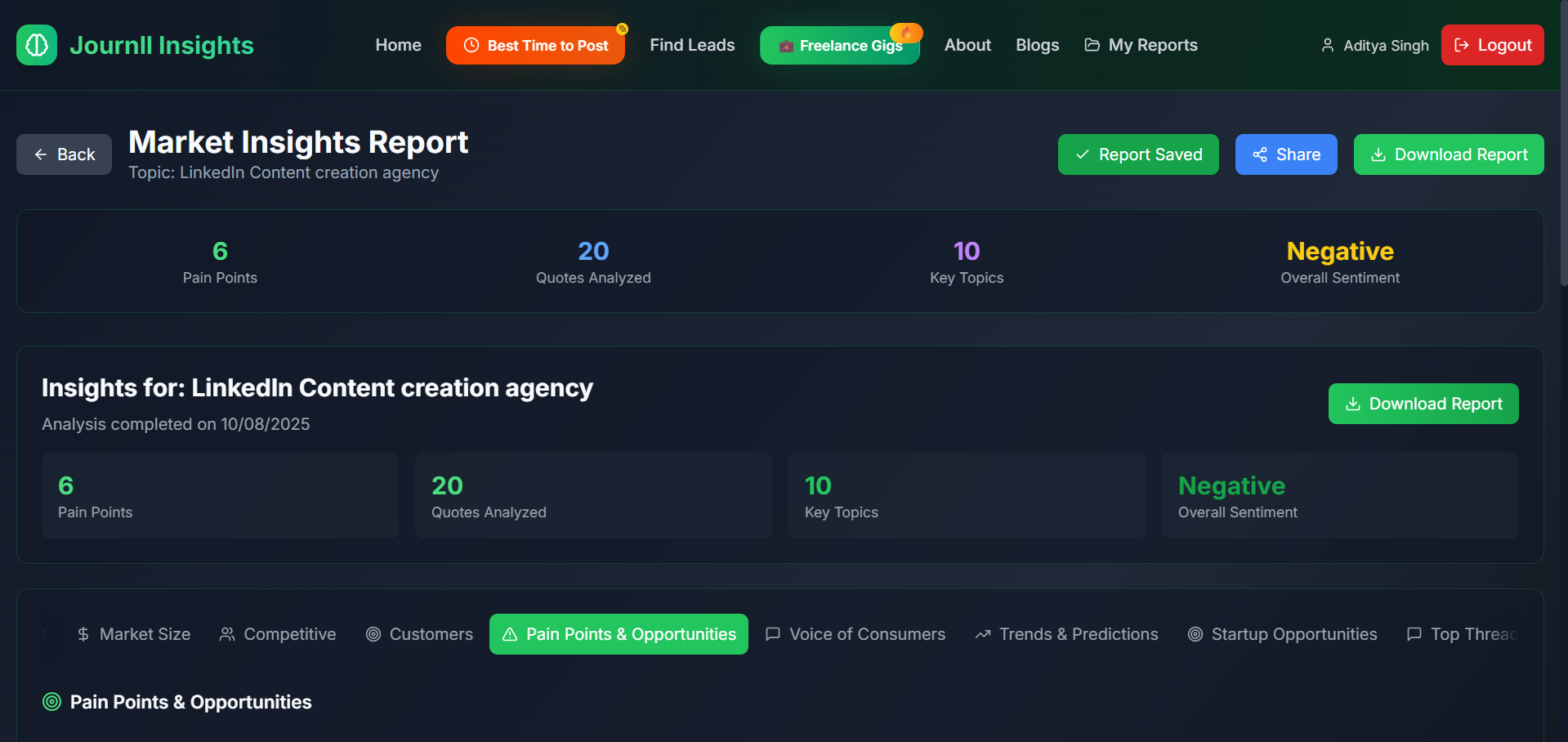Click the briefcase icon in Freelance Gigs
Screen dimensions: 1568x742
[x=786, y=46]
